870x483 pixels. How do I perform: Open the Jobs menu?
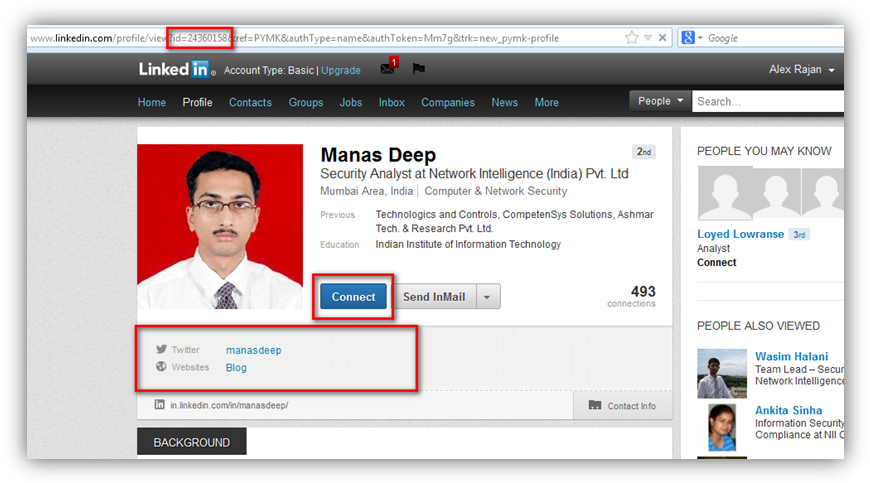point(351,103)
